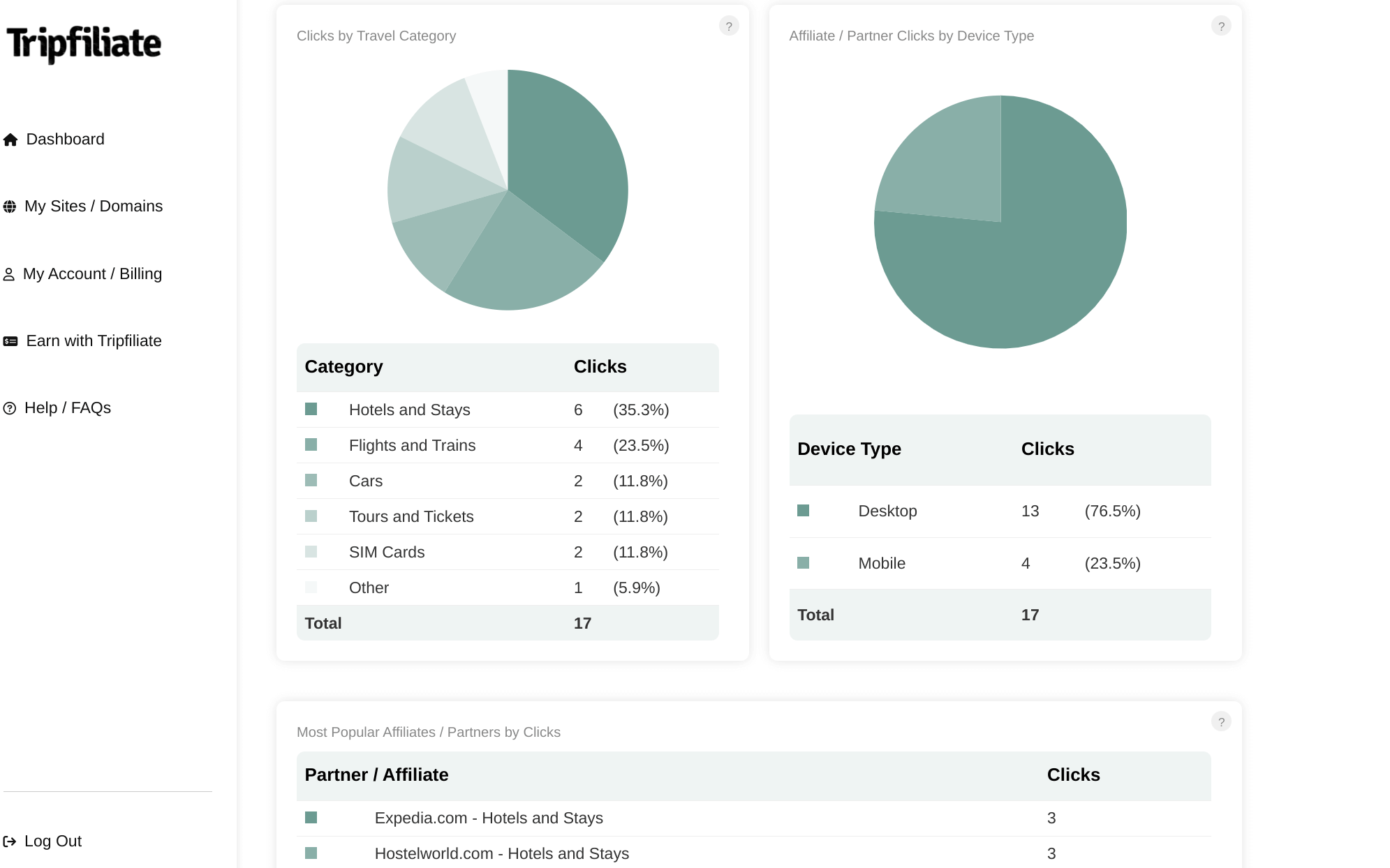
Task: Open help for Most Popular Affiliates table
Action: pyautogui.click(x=1221, y=721)
